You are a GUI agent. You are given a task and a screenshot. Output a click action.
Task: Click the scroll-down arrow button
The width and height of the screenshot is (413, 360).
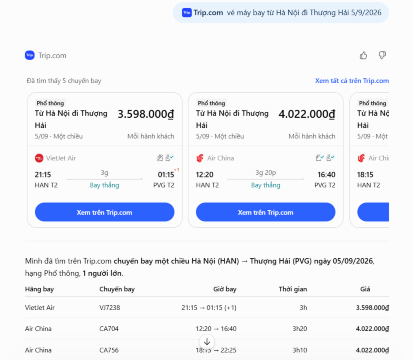pyautogui.click(x=207, y=342)
